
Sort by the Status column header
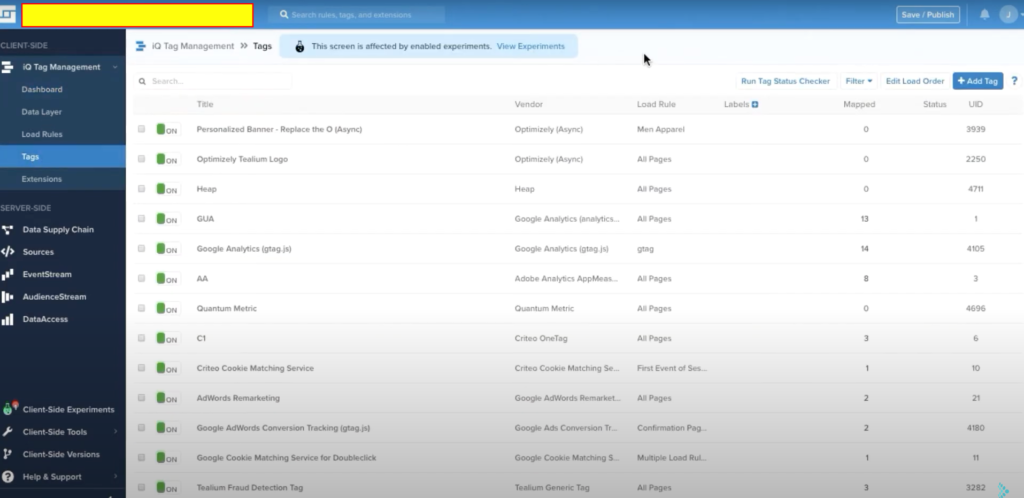[935, 104]
